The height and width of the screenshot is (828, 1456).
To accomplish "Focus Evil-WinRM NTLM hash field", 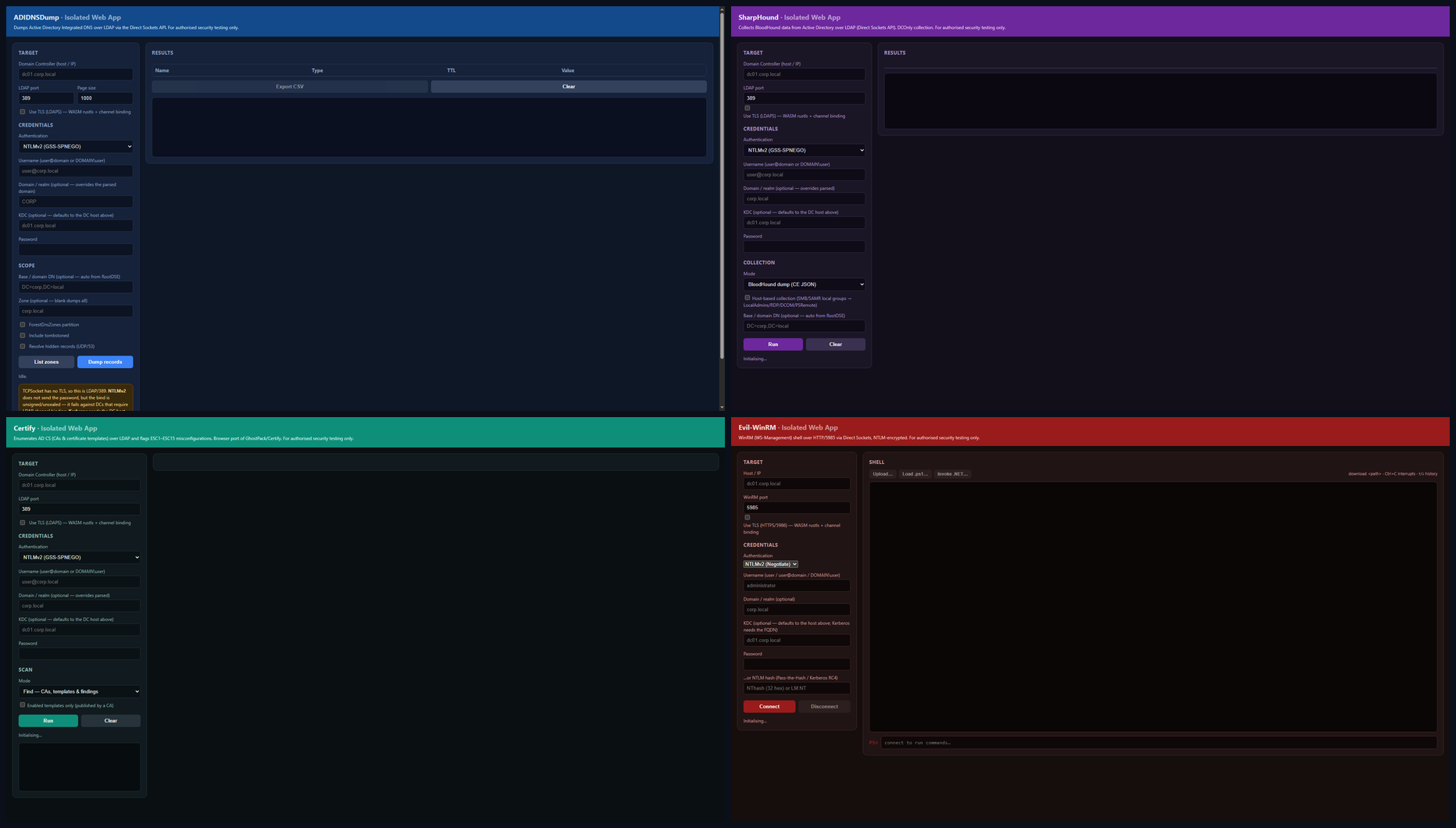I will [797, 688].
